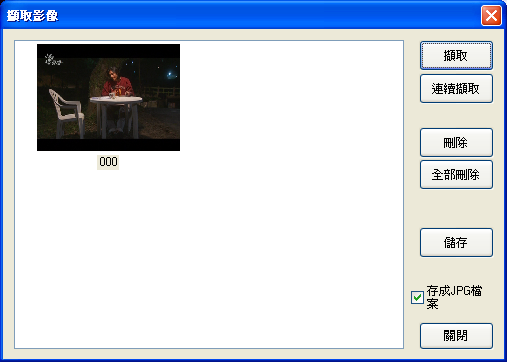Viewport: 507px width, 362px height.
Task: Save captured images with 儲存 button
Action: pos(456,242)
